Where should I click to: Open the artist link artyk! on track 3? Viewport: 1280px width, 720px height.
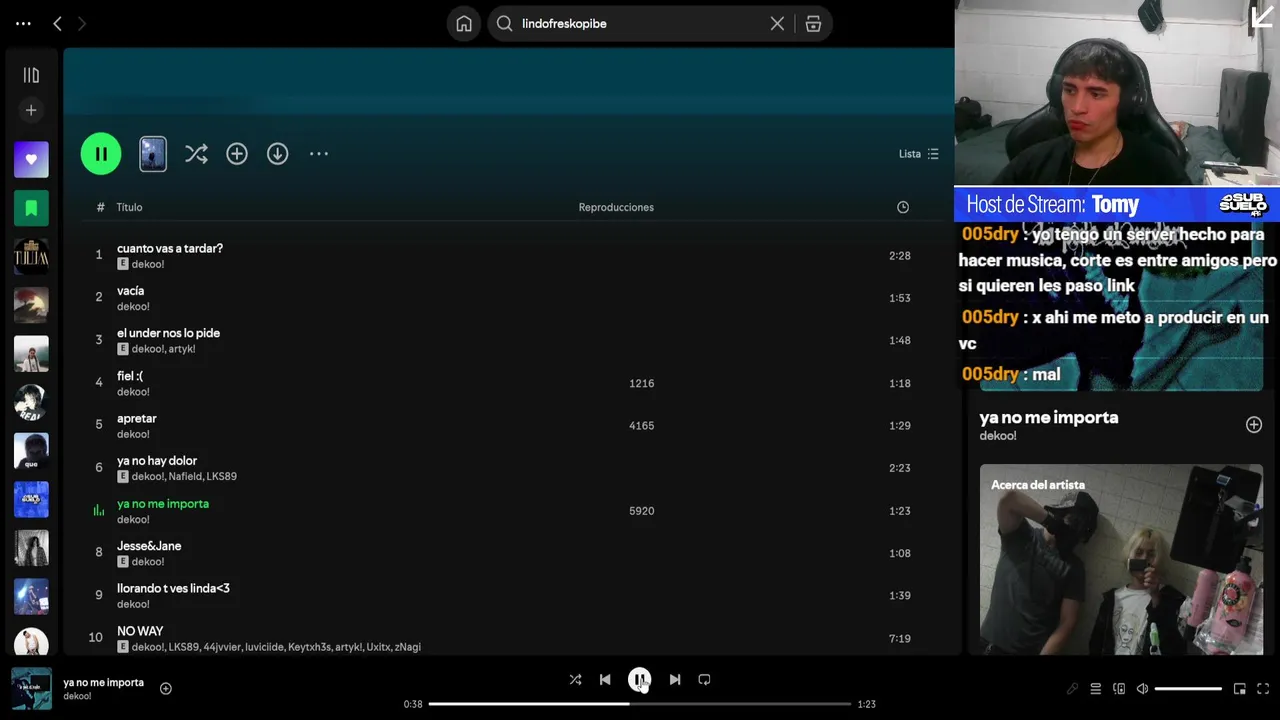181,349
